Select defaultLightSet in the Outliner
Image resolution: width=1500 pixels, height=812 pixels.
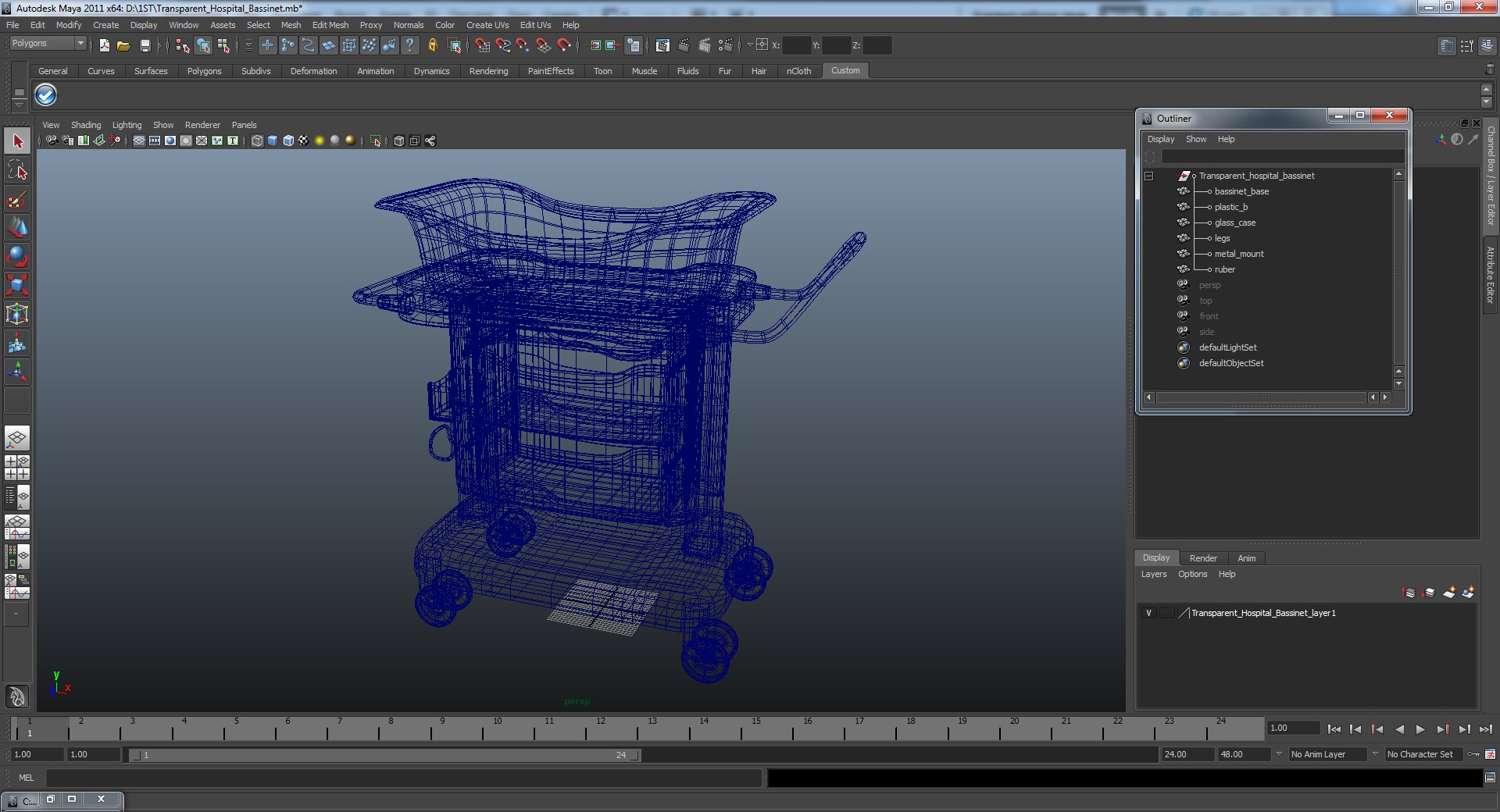[1227, 347]
